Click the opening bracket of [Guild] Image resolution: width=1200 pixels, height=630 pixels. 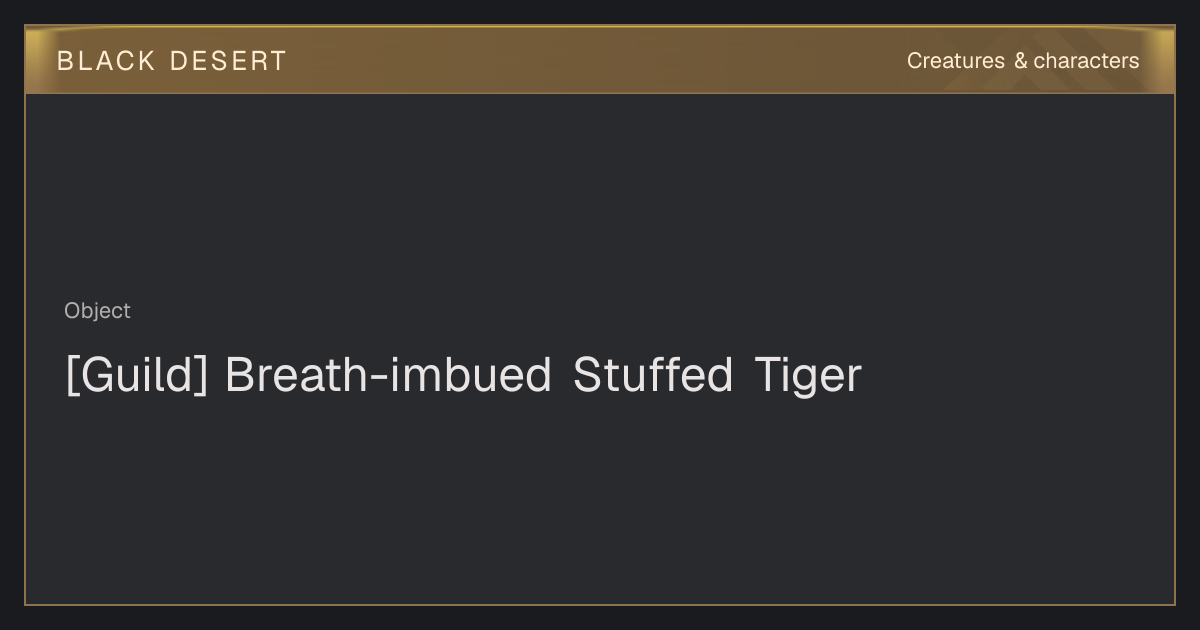point(71,377)
